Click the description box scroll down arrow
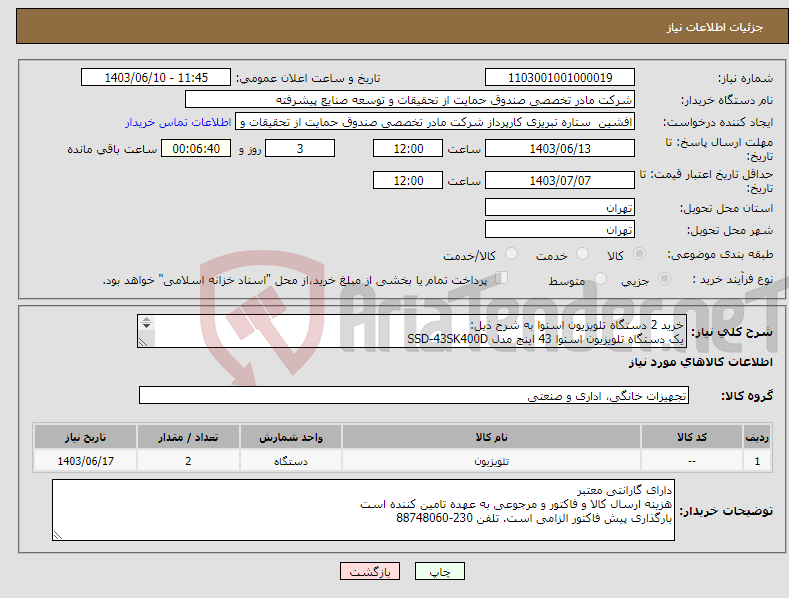 coord(146,326)
